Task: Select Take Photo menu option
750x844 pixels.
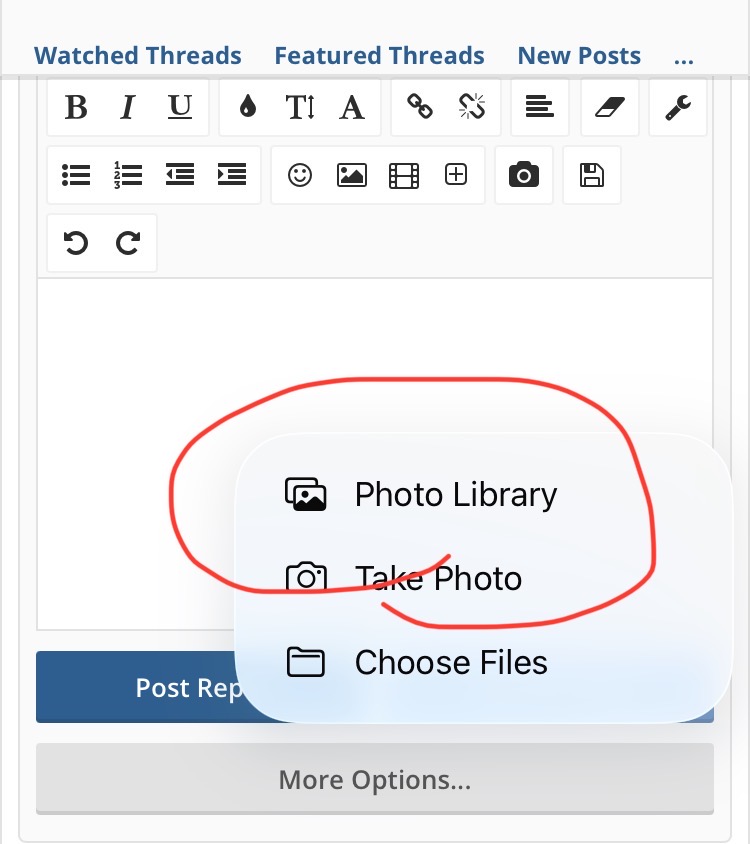Action: pyautogui.click(x=438, y=579)
